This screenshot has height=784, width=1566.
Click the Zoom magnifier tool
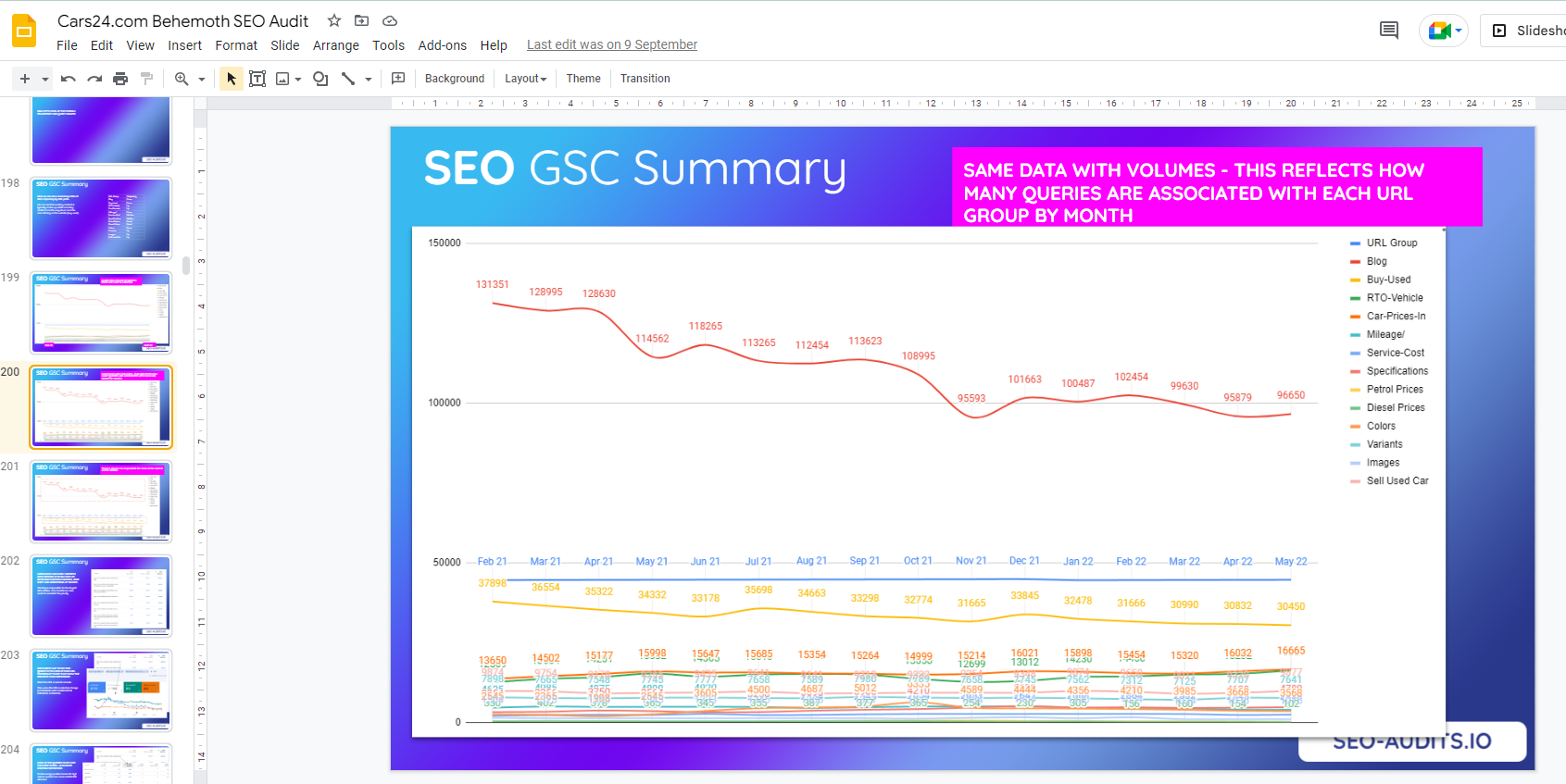point(182,79)
